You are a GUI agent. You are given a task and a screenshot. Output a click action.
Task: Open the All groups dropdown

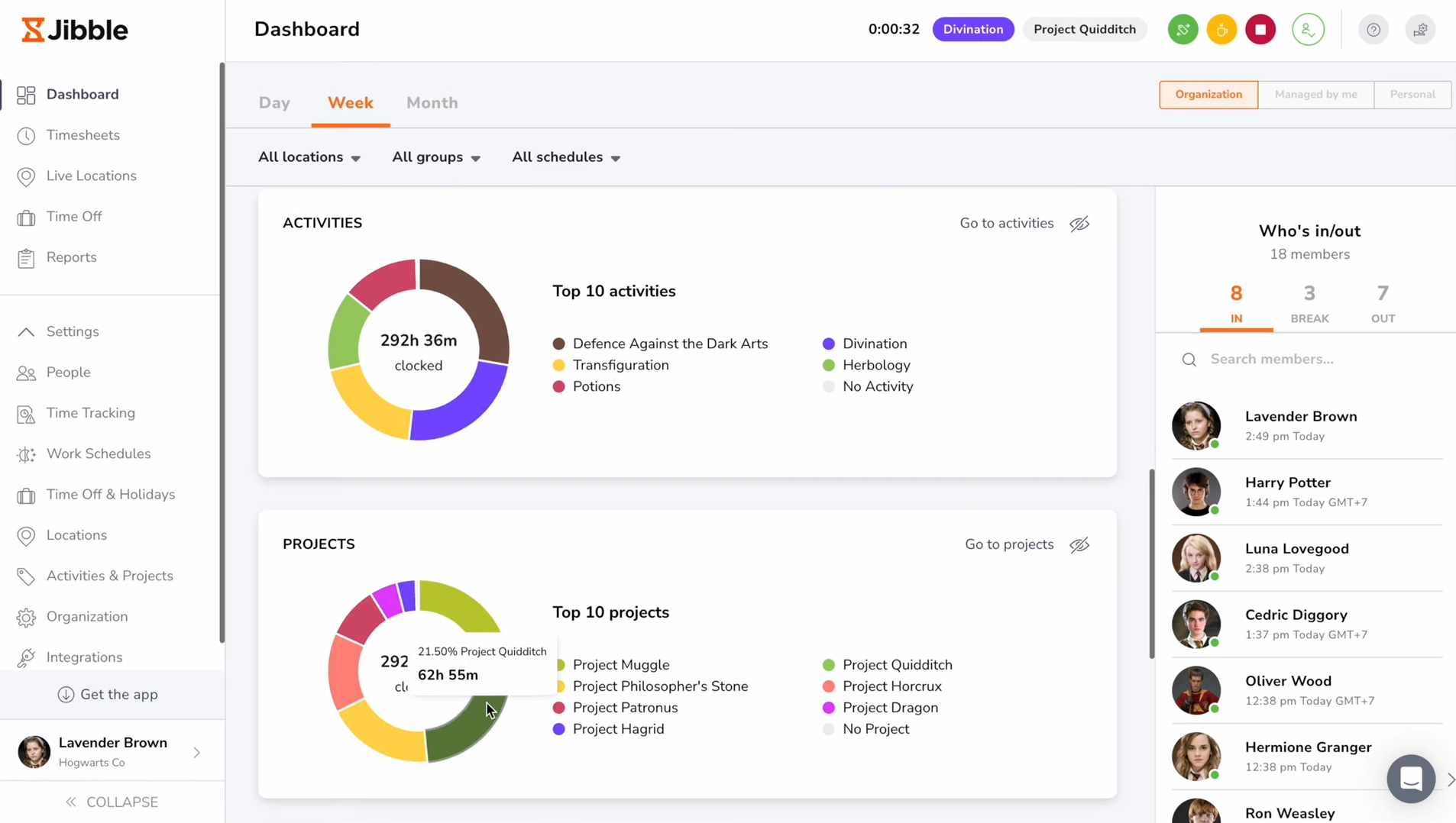point(436,157)
